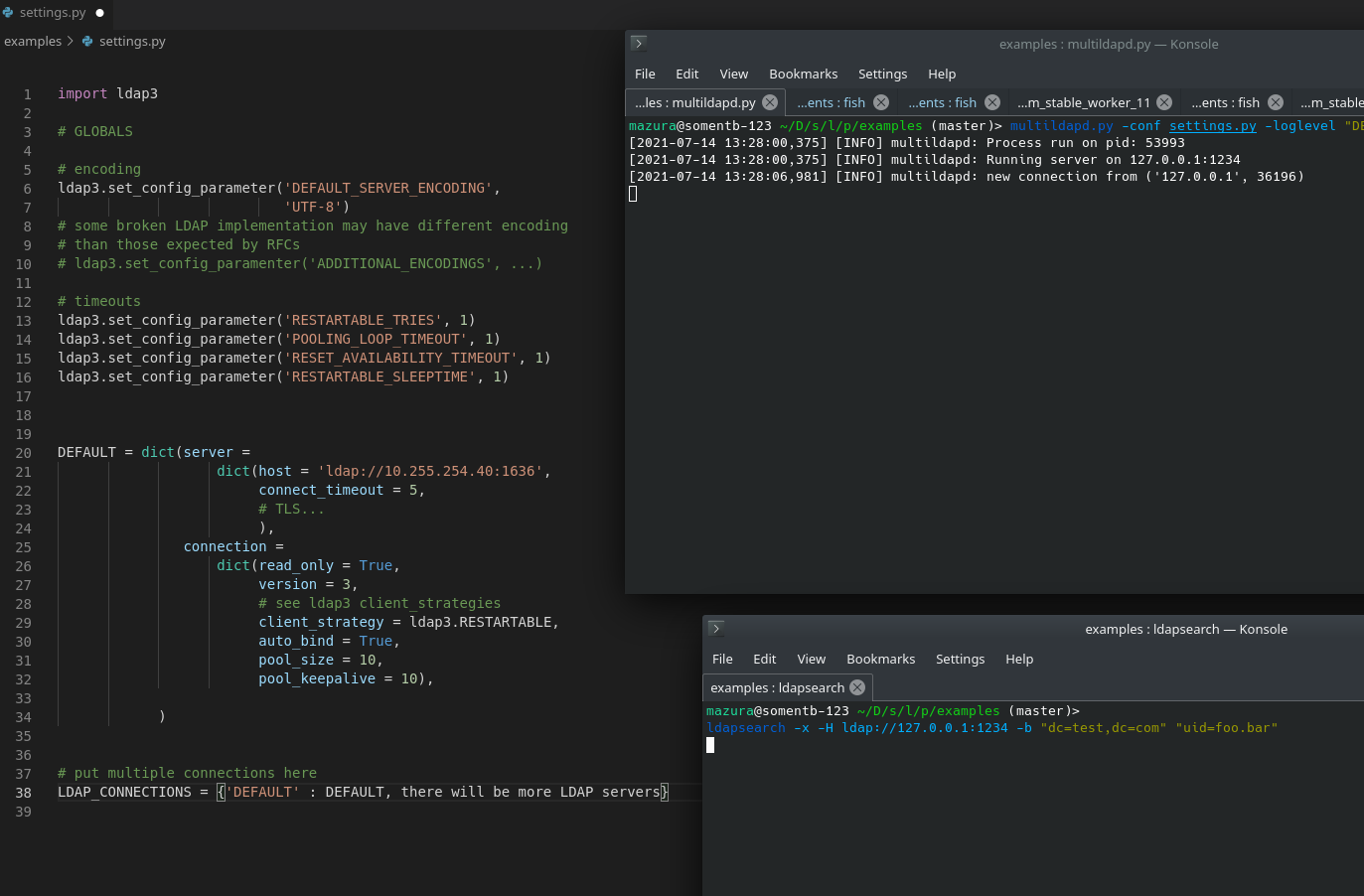The height and width of the screenshot is (896, 1364).
Task: Open Bookmarks menu in ldapsearch Konsole window
Action: 880,659
